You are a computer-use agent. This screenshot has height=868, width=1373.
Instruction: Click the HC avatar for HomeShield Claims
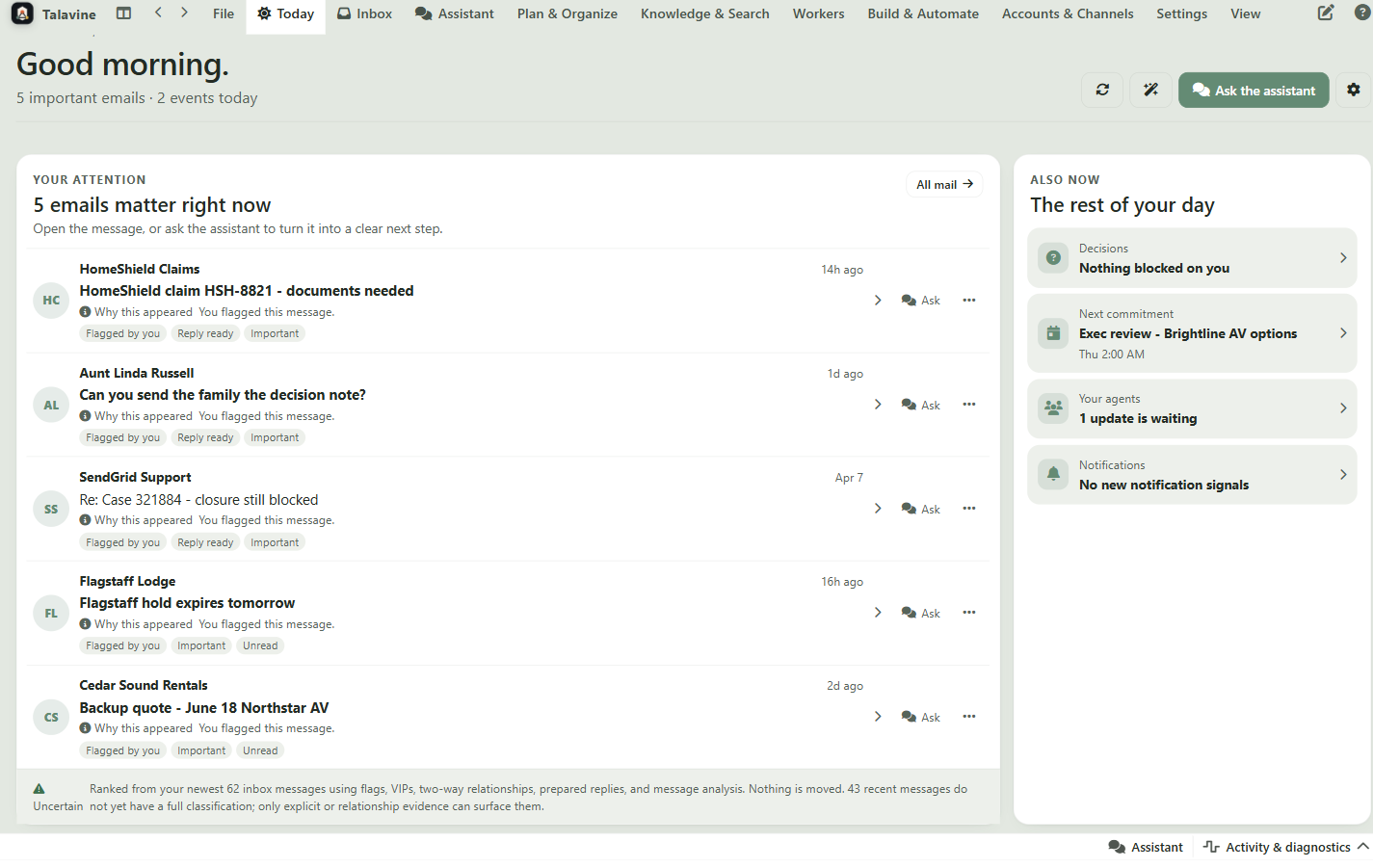(x=51, y=301)
